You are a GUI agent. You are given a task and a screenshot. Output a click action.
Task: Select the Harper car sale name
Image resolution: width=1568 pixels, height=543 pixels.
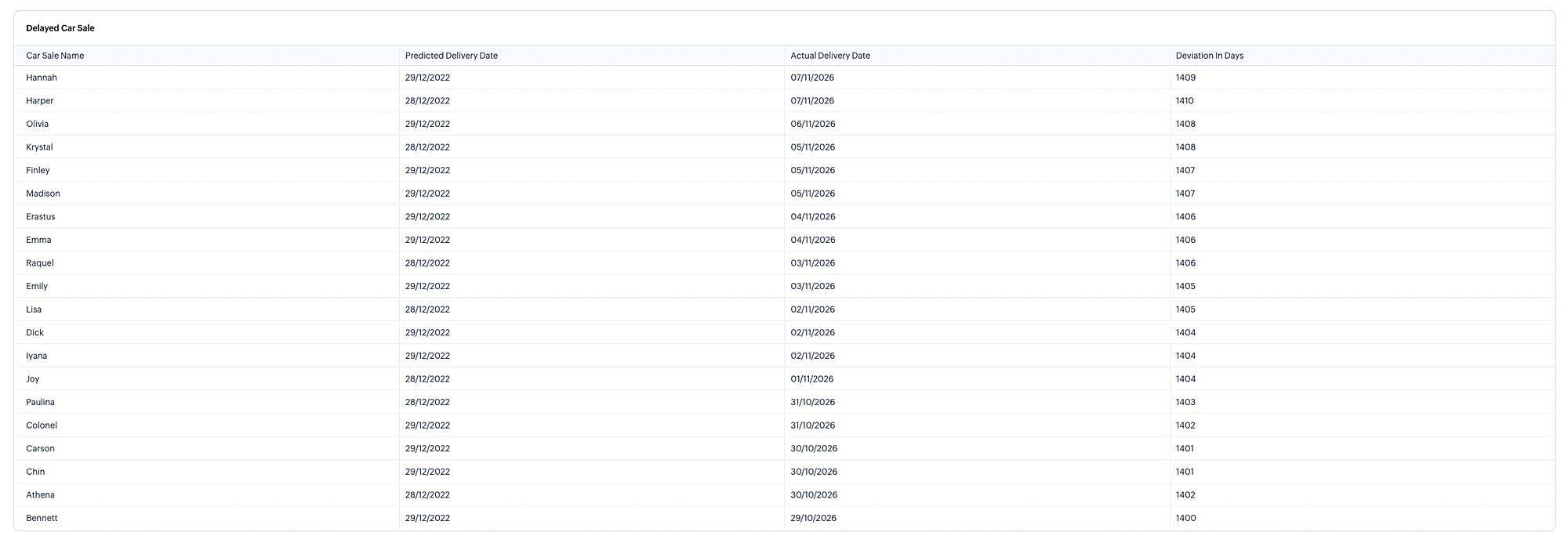coord(40,101)
